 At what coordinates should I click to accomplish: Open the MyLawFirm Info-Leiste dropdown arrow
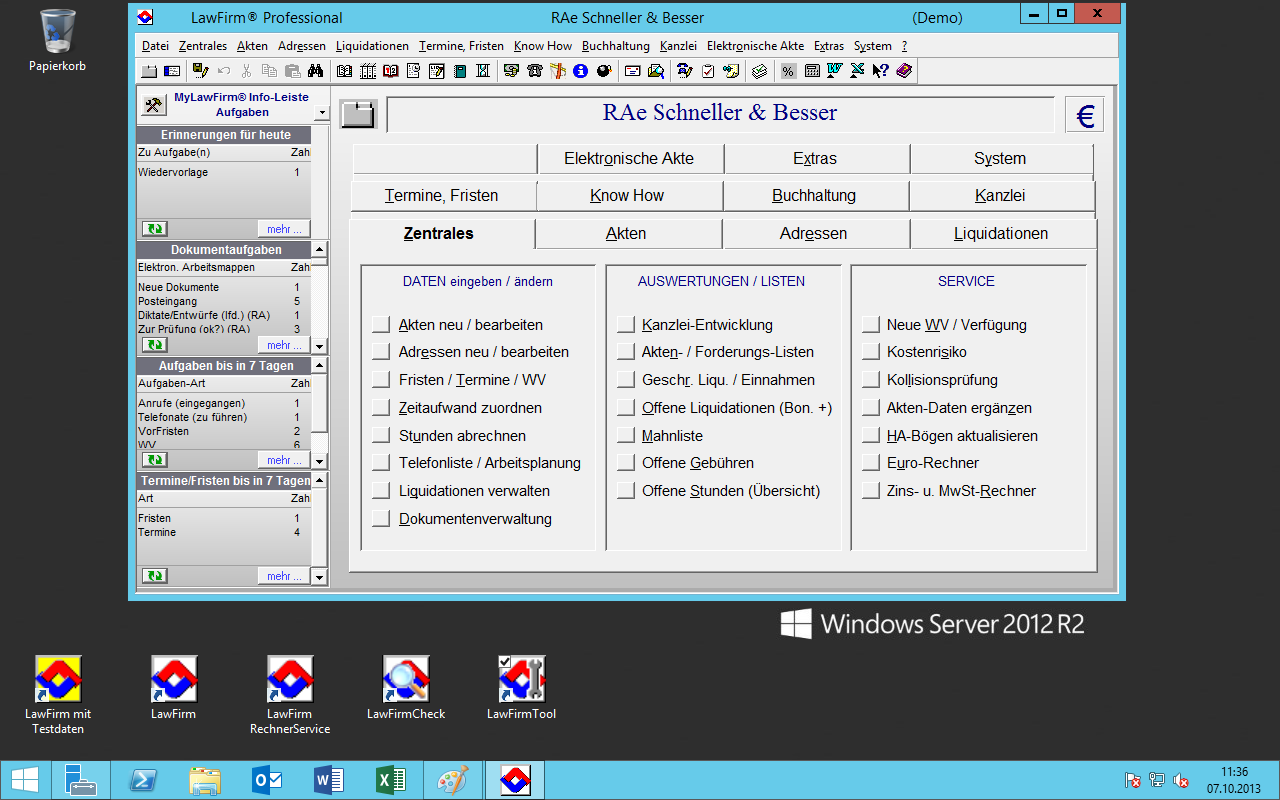pos(320,113)
